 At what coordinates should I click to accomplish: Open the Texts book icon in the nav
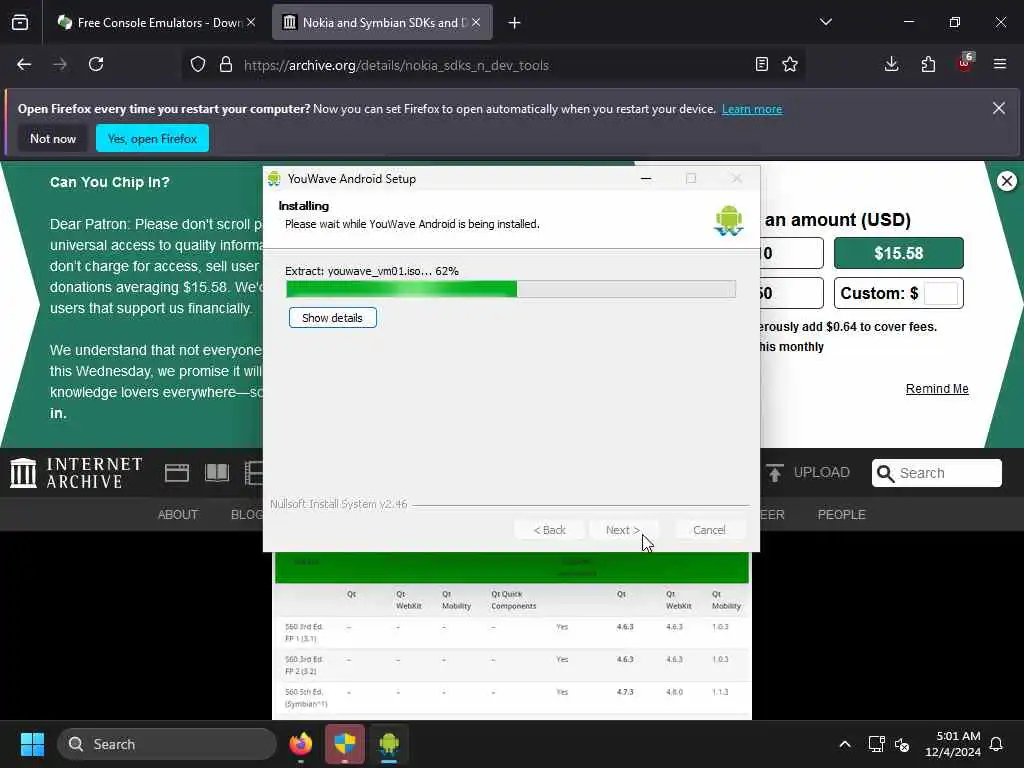[217, 473]
